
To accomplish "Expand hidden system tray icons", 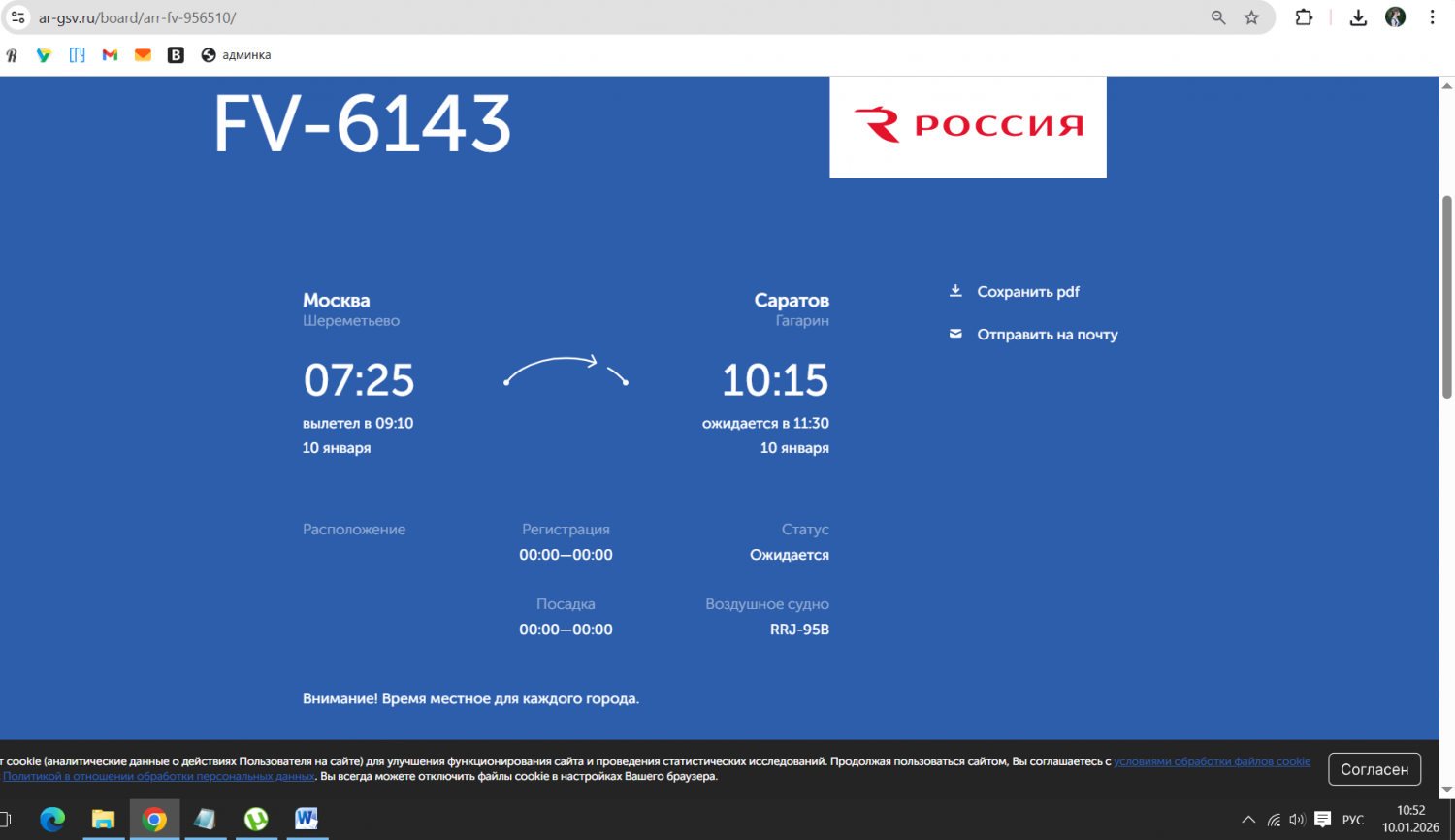I will [x=1248, y=820].
